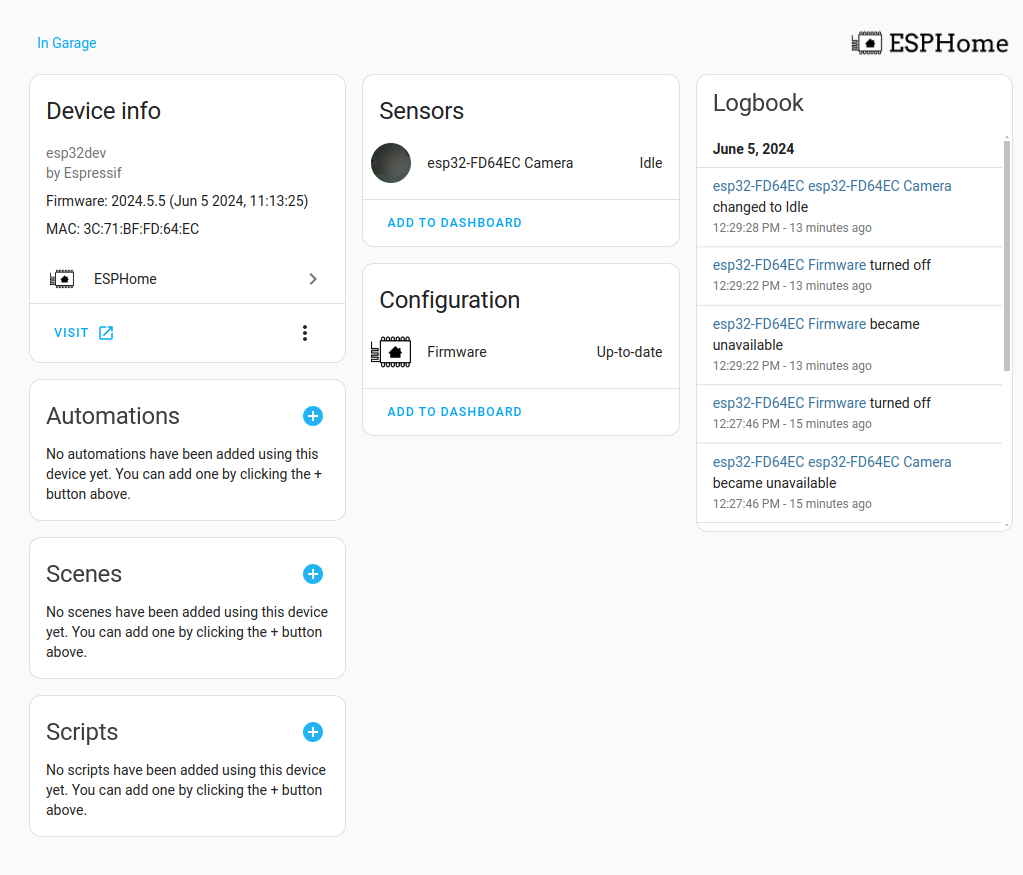Click the add scene plus icon

313,574
